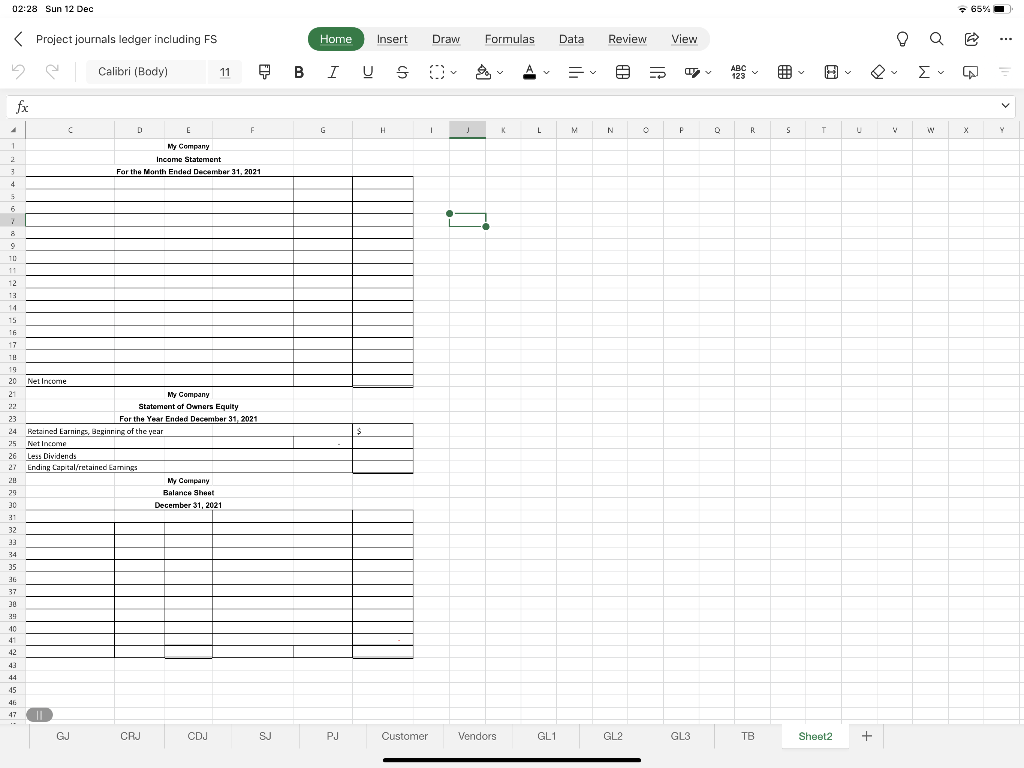Viewport: 1024px width, 768px height.
Task: Click the Undo arrow icon
Action: pyautogui.click(x=18, y=71)
